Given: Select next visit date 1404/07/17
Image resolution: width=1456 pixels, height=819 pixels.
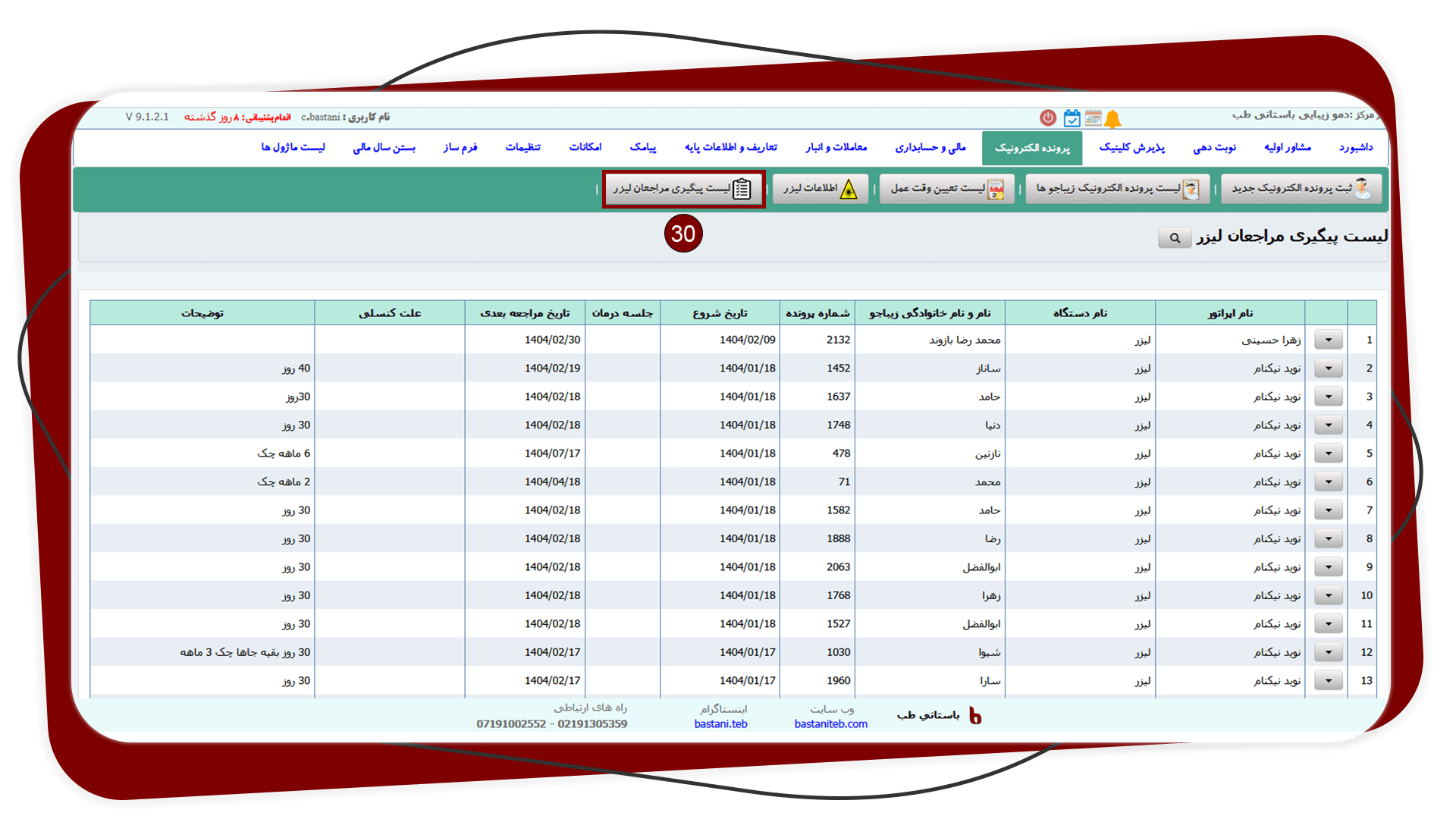Looking at the screenshot, I should [x=553, y=453].
